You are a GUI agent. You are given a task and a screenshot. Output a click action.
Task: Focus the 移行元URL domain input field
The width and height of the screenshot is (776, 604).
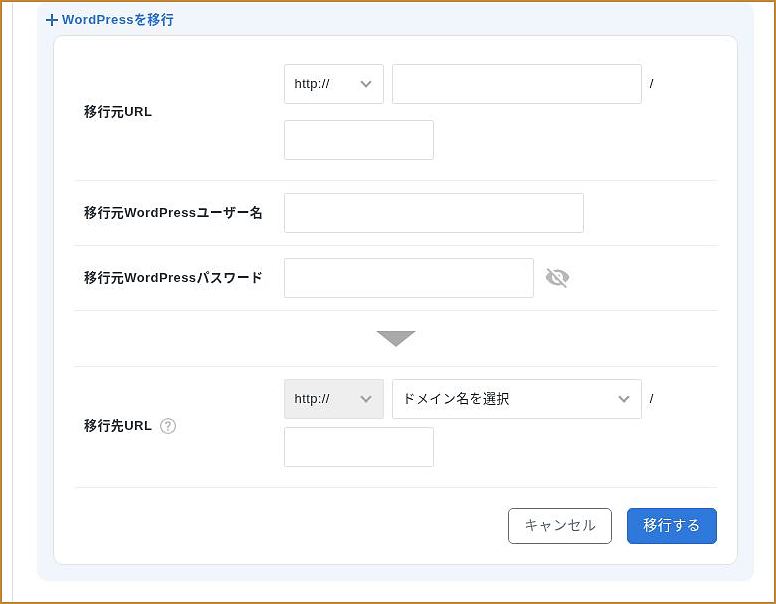[517, 84]
